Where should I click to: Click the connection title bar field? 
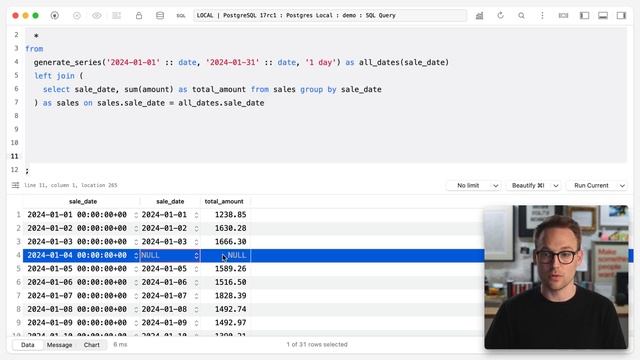(330, 16)
